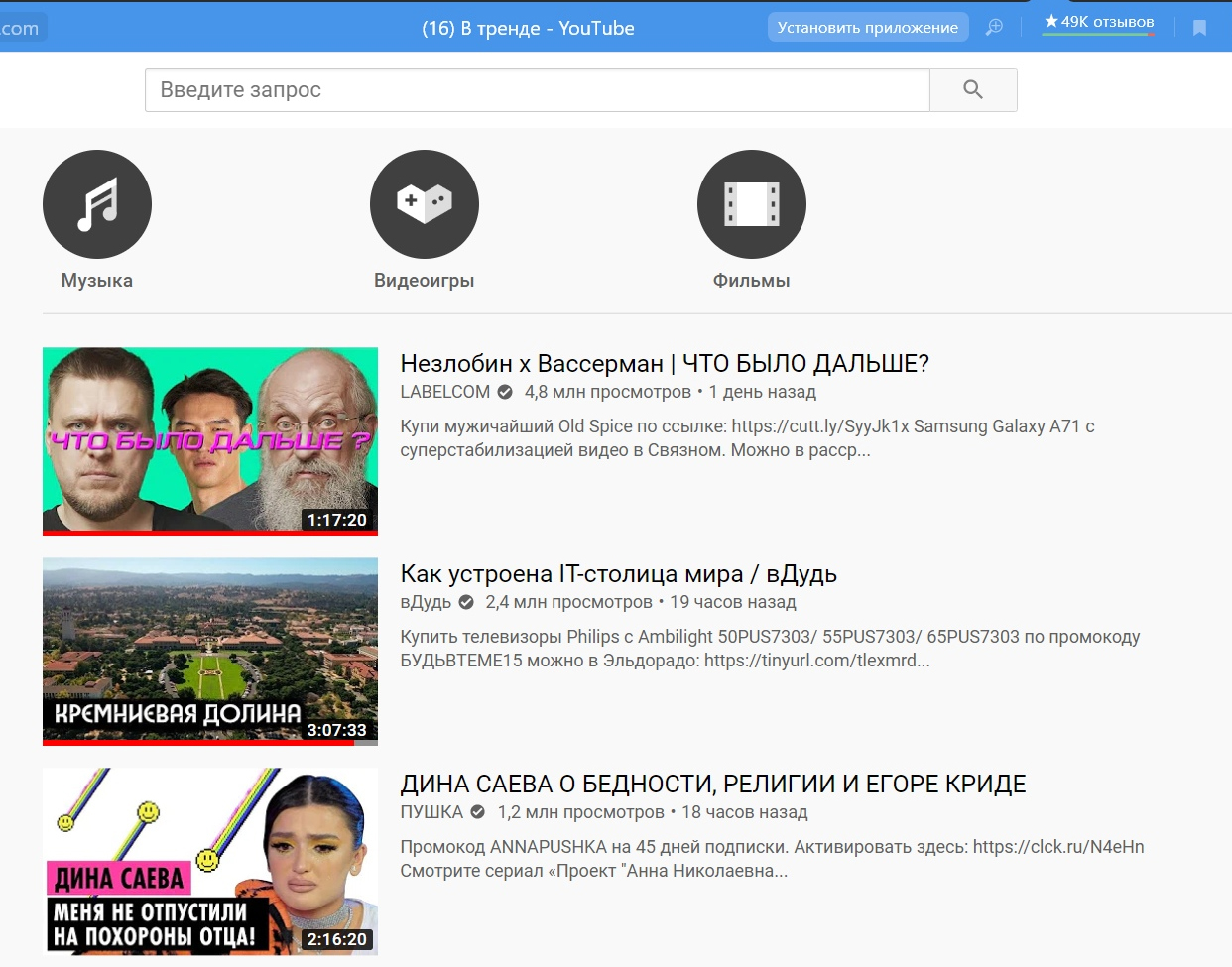Click the Музыка label
1232x967 pixels.
(x=97, y=281)
